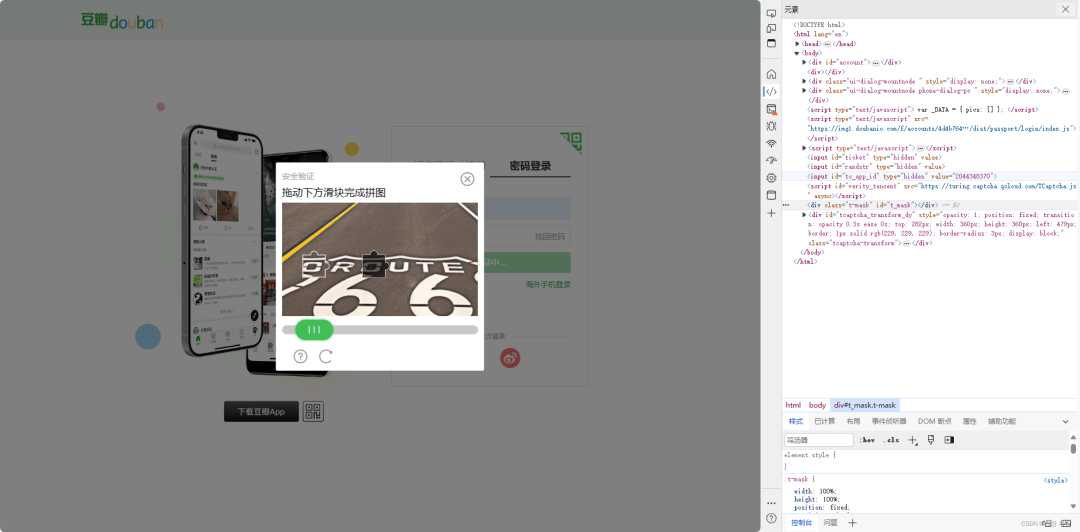Open the Memory gear-chip icon
This screenshot has width=1080, height=532.
click(771, 178)
